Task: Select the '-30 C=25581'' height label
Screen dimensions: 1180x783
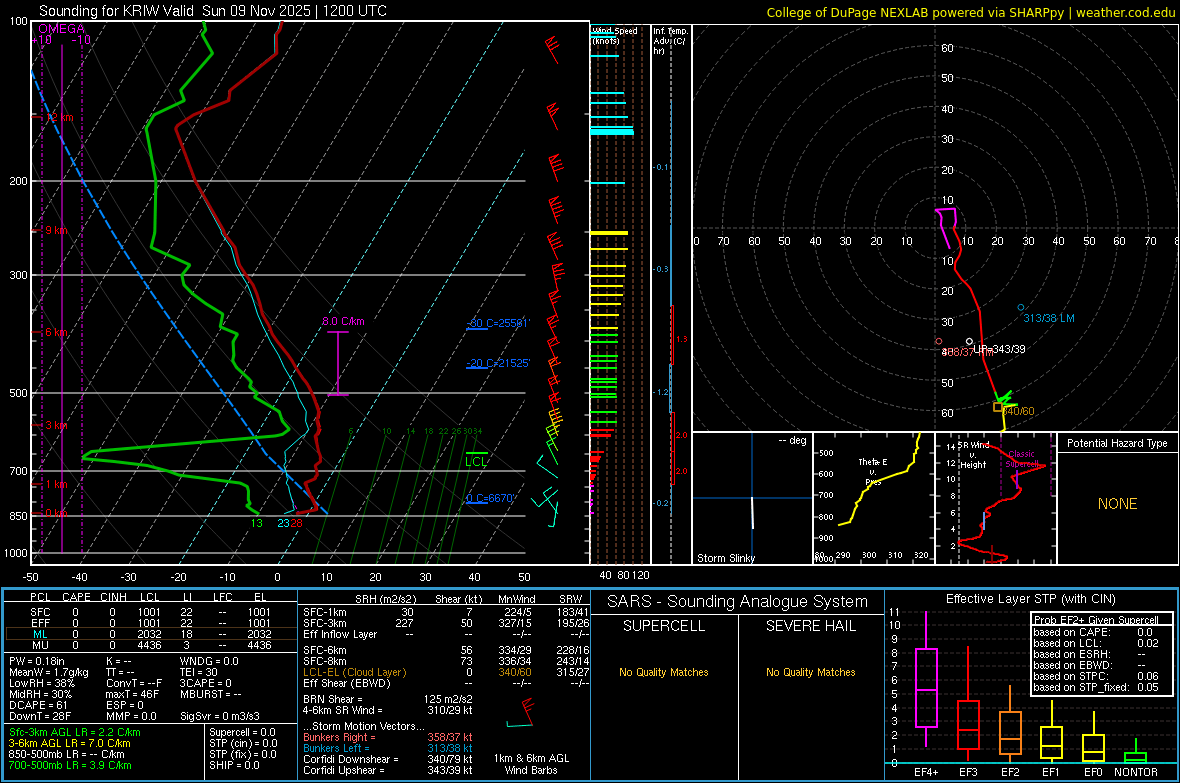Action: coord(498,323)
